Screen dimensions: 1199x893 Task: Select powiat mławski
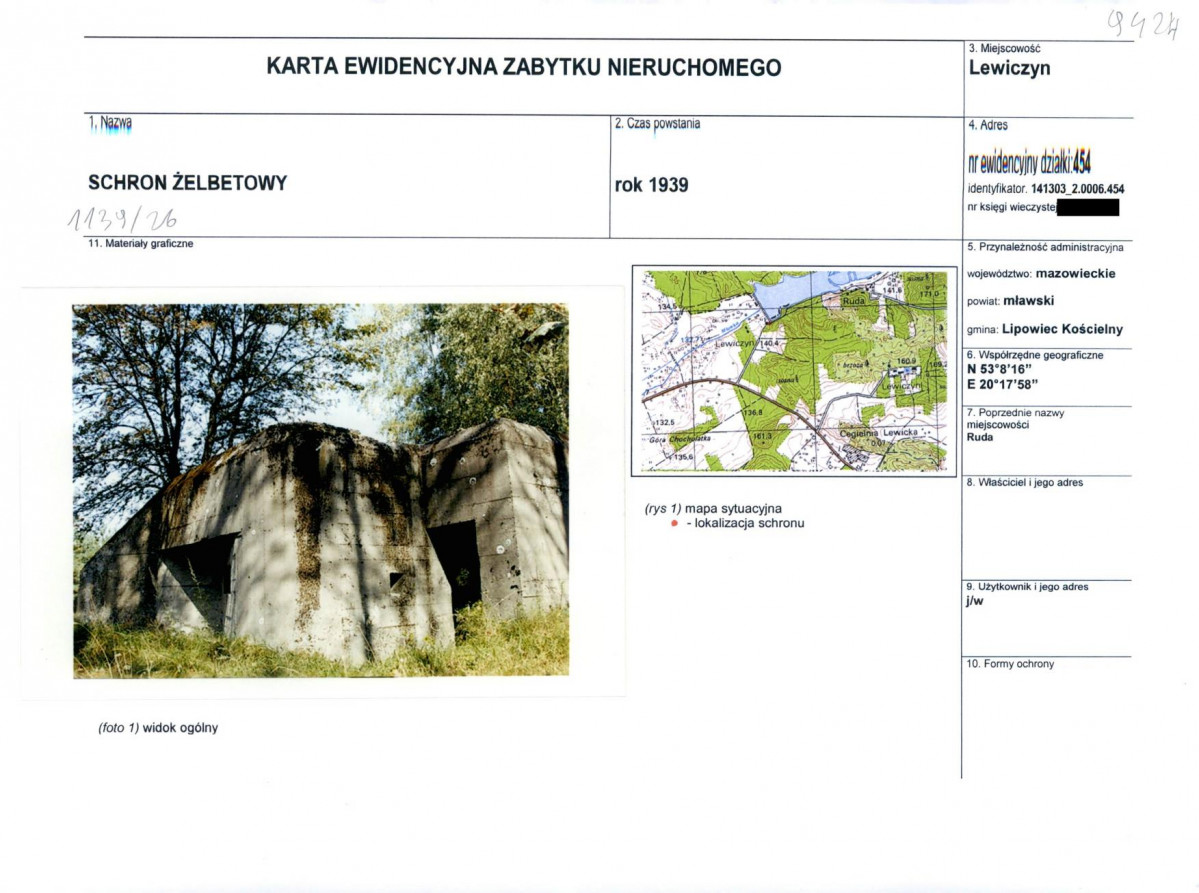tap(1010, 300)
